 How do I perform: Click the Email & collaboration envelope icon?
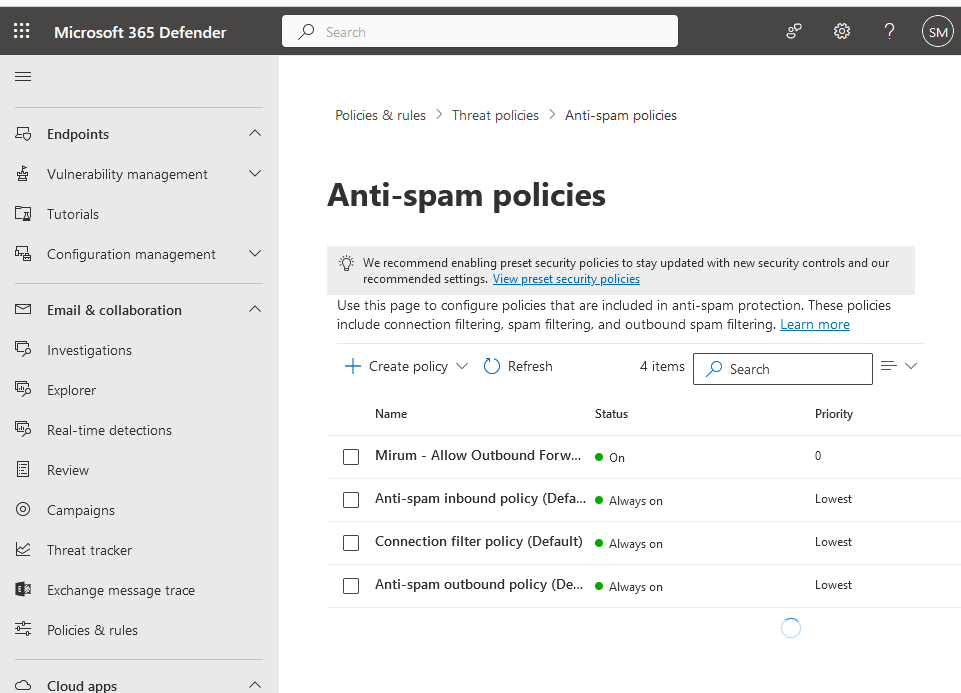(x=23, y=309)
